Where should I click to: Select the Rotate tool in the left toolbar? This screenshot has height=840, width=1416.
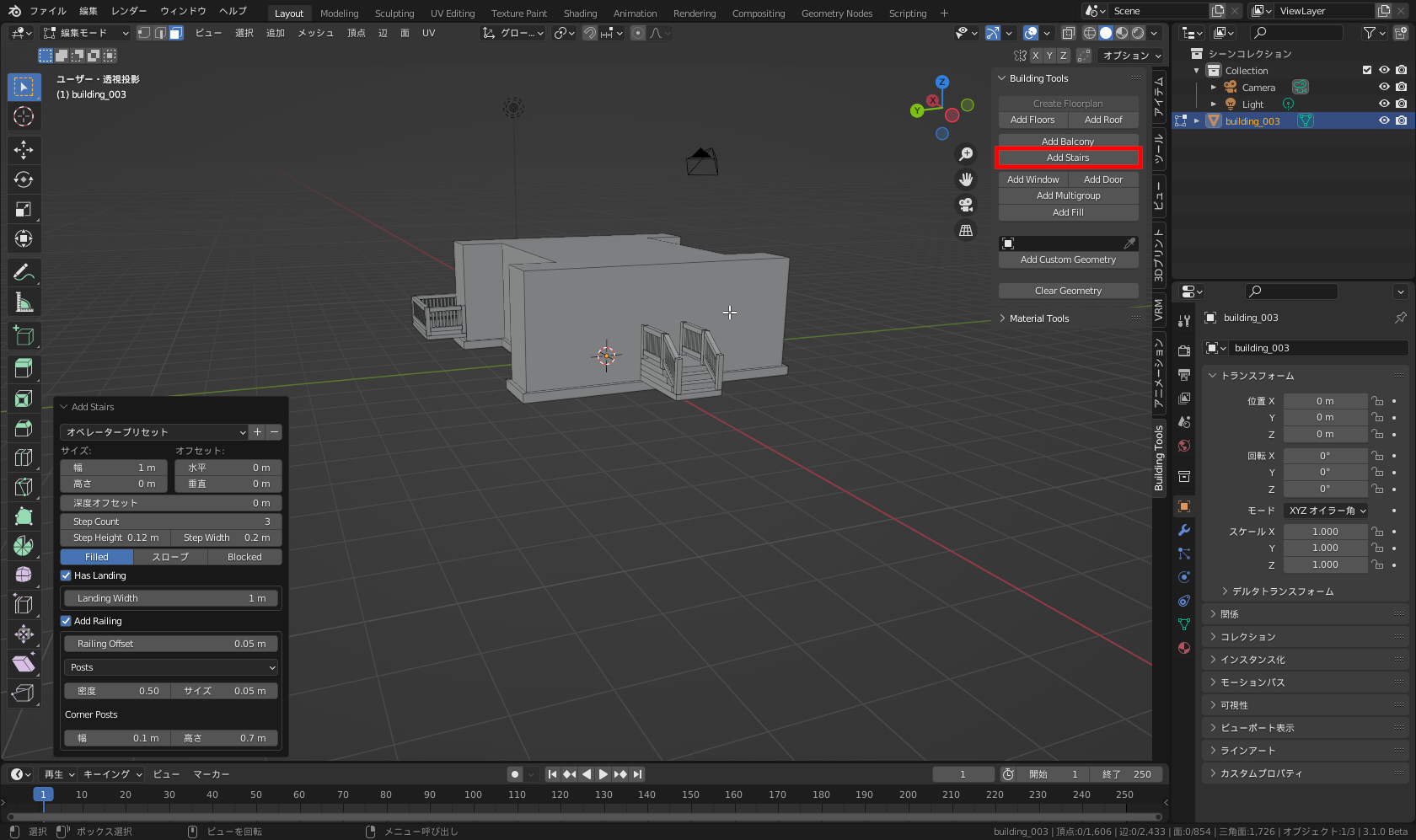tap(24, 179)
